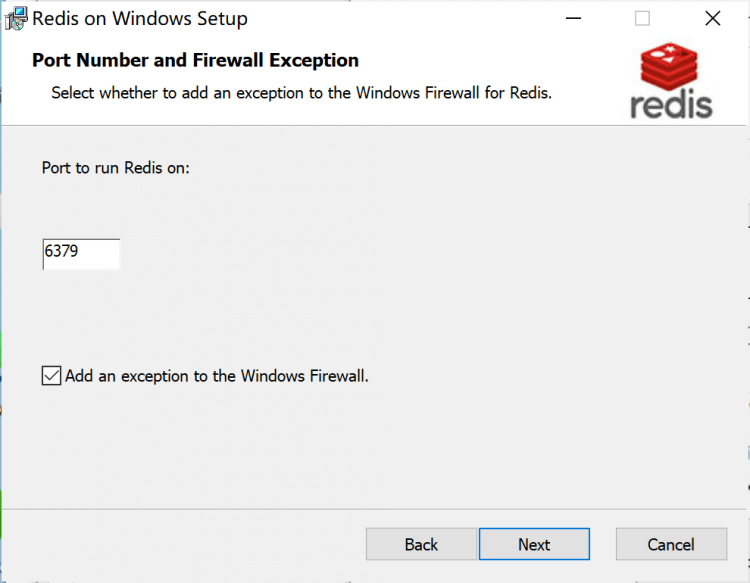Viewport: 750px width, 583px height.
Task: Click empty title bar space right of the title
Action: coord(400,19)
